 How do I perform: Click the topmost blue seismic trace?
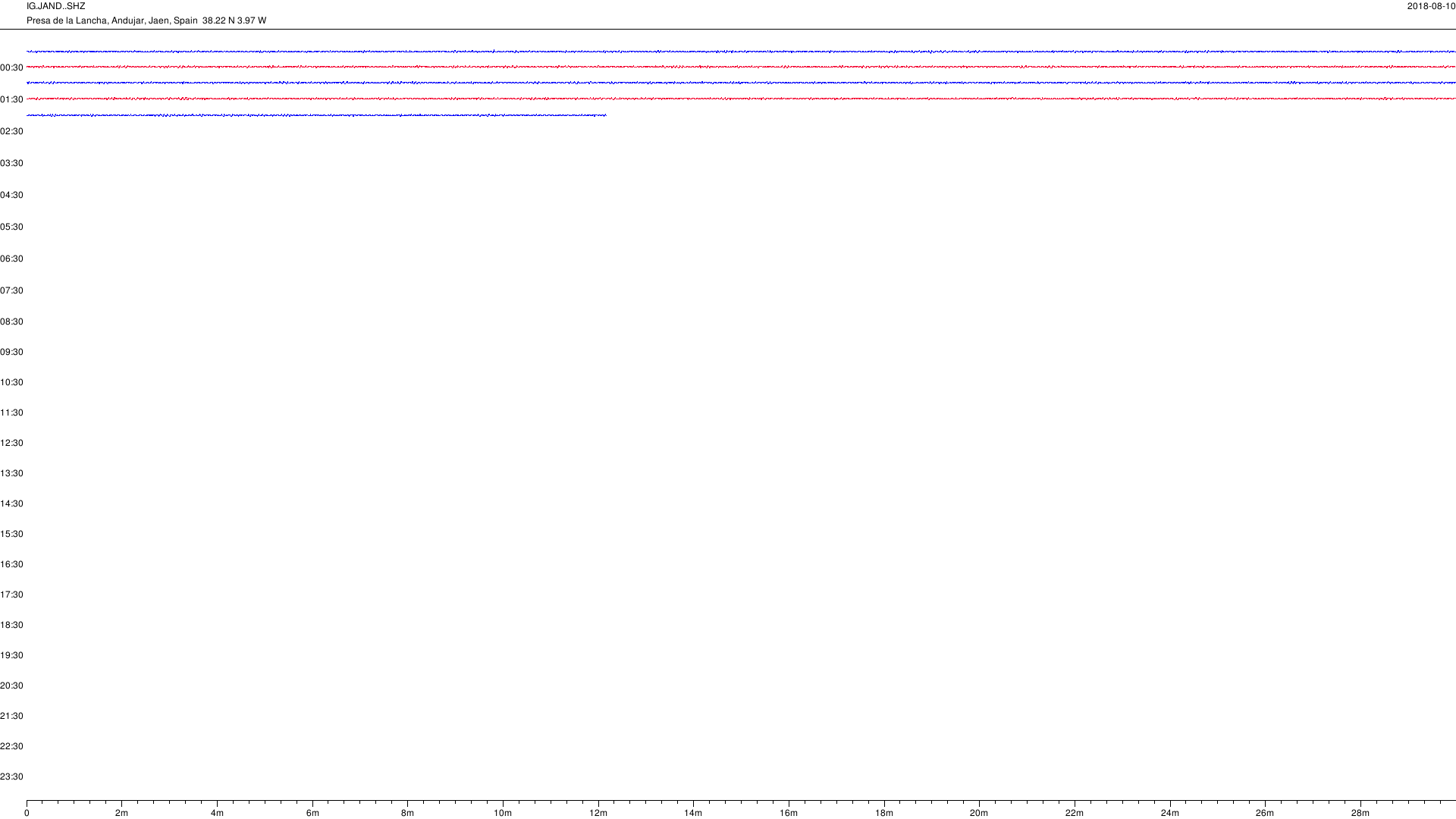(x=741, y=52)
